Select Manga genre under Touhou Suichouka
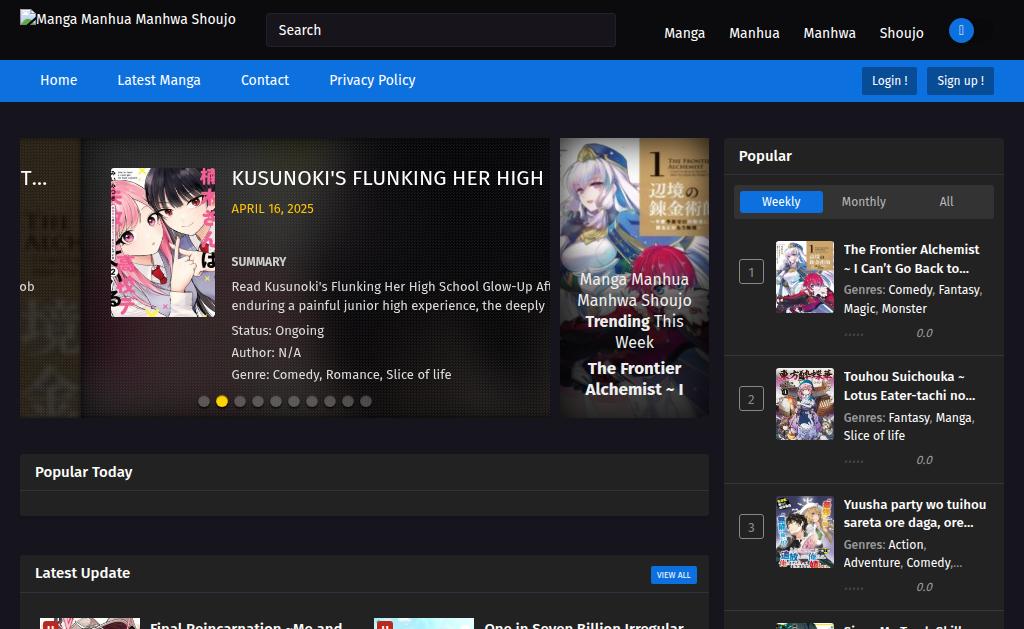 [953, 418]
